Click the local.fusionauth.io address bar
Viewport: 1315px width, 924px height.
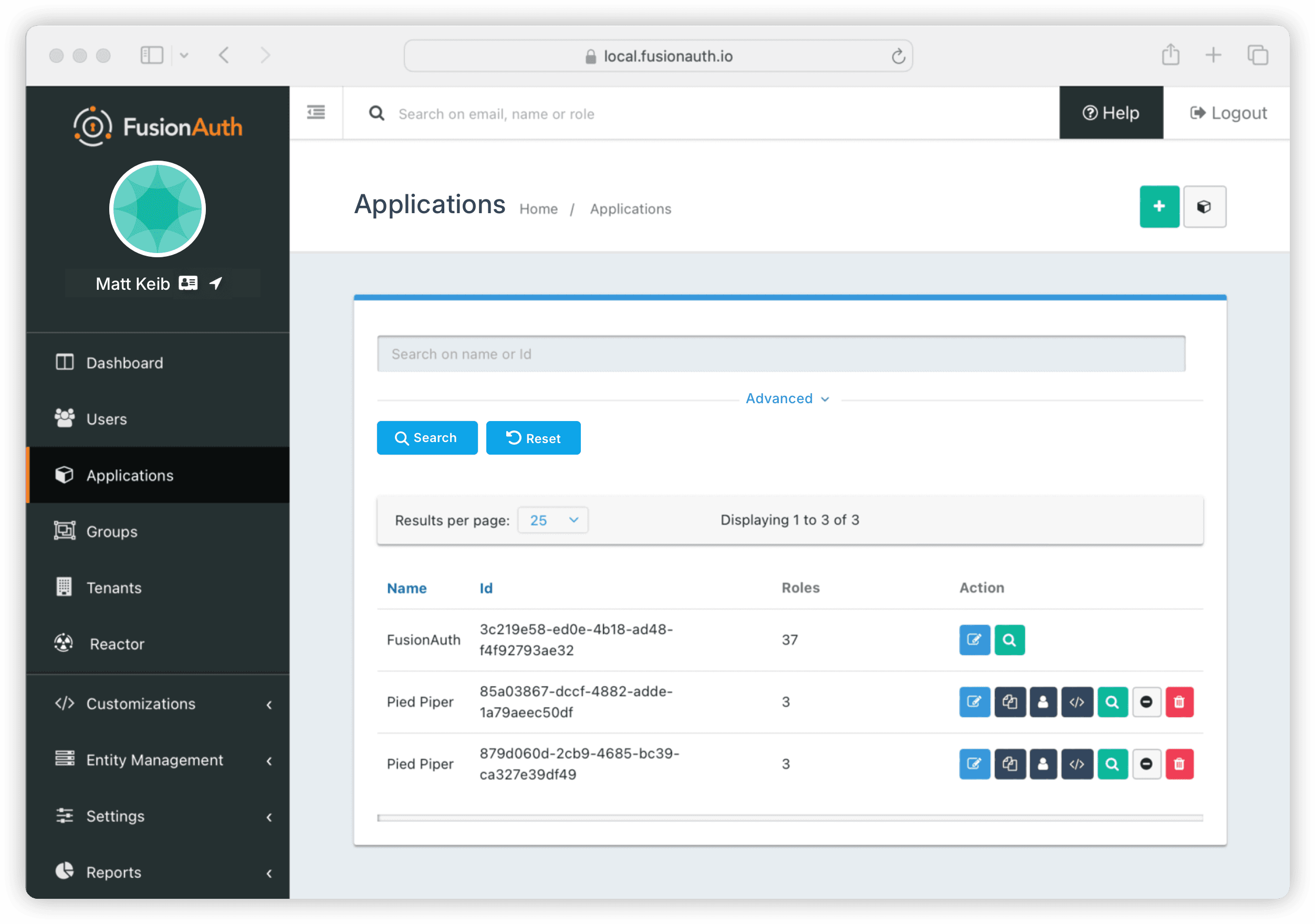[658, 56]
